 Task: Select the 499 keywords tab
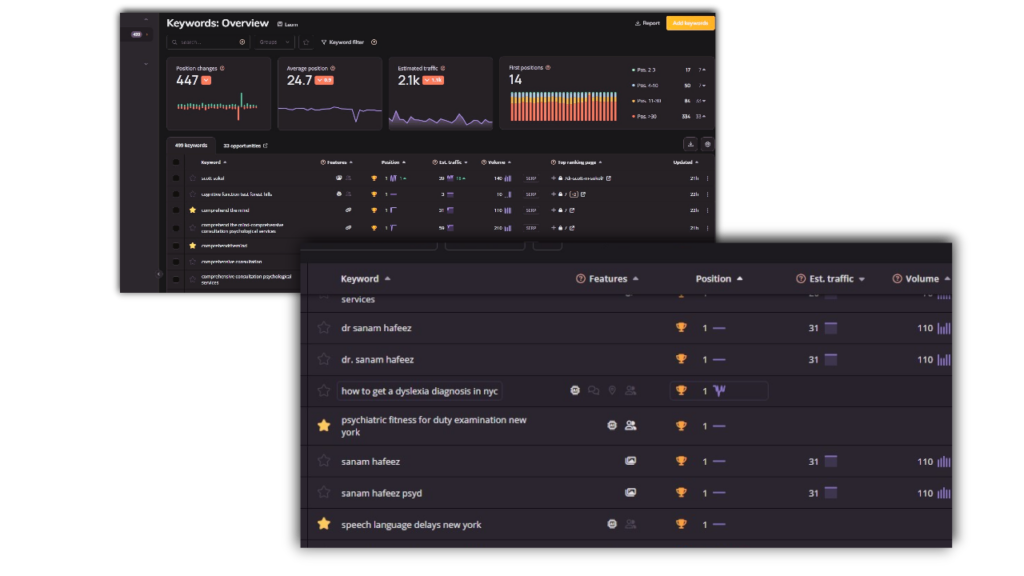[x=188, y=145]
